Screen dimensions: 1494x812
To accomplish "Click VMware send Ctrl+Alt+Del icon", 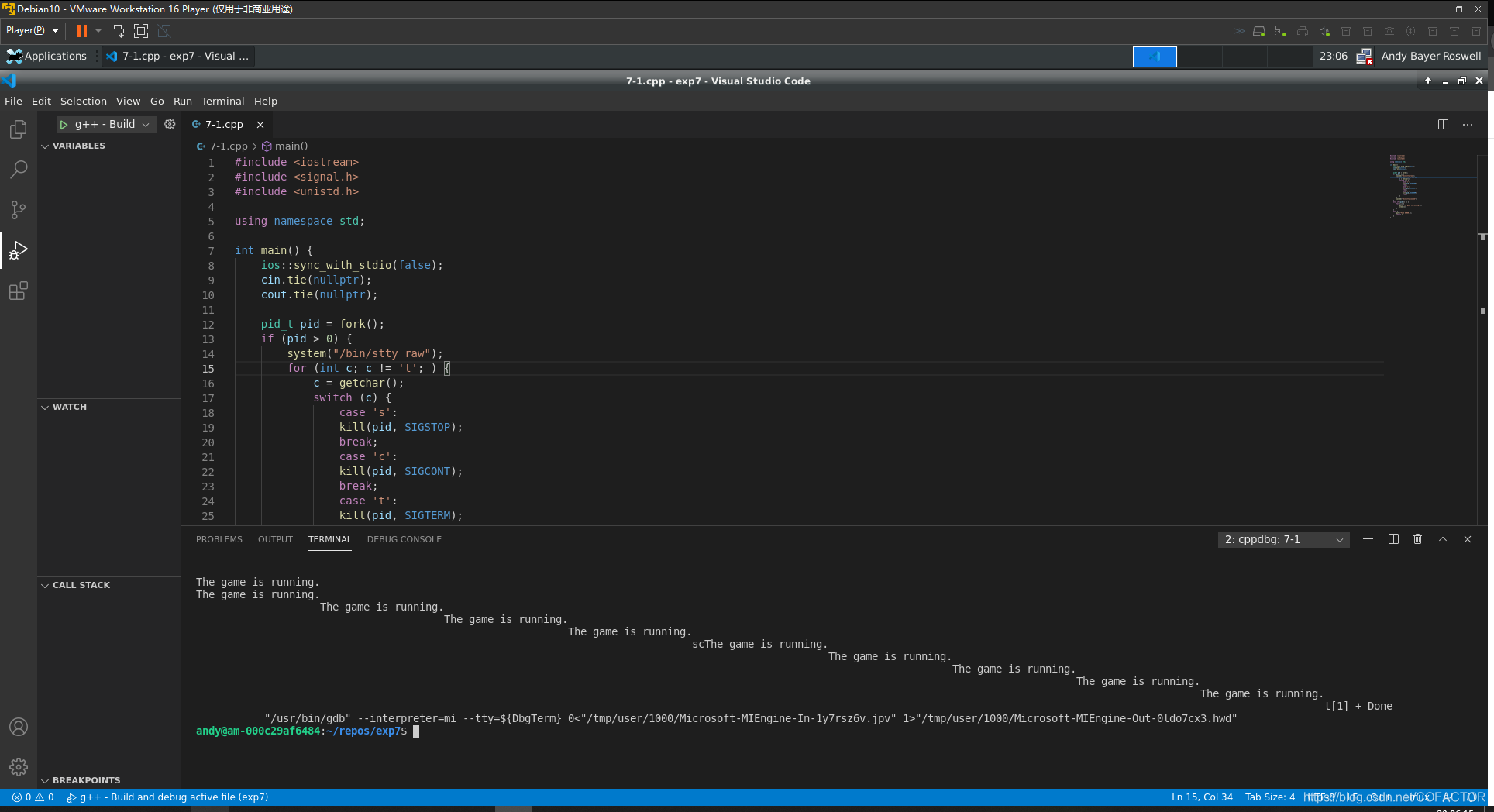I will 118,31.
